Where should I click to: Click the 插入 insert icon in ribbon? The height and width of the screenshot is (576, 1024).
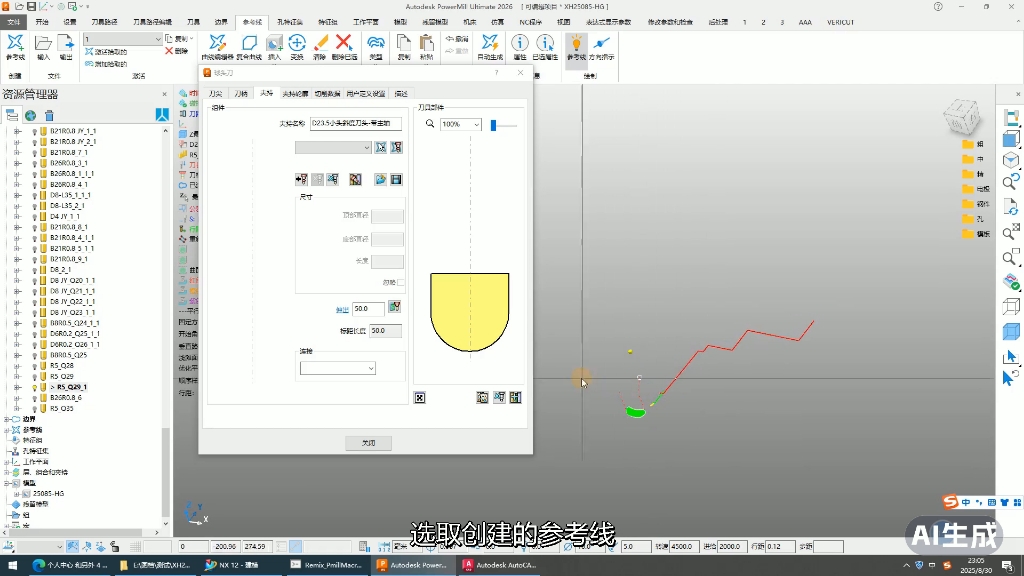(274, 43)
